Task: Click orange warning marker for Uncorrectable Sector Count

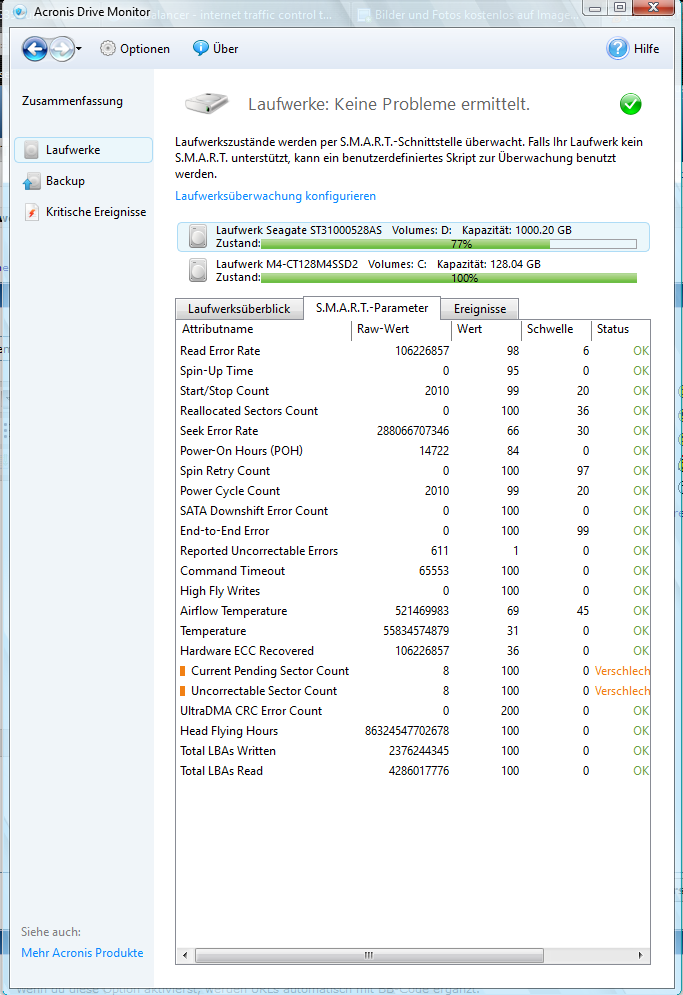Action: 183,690
